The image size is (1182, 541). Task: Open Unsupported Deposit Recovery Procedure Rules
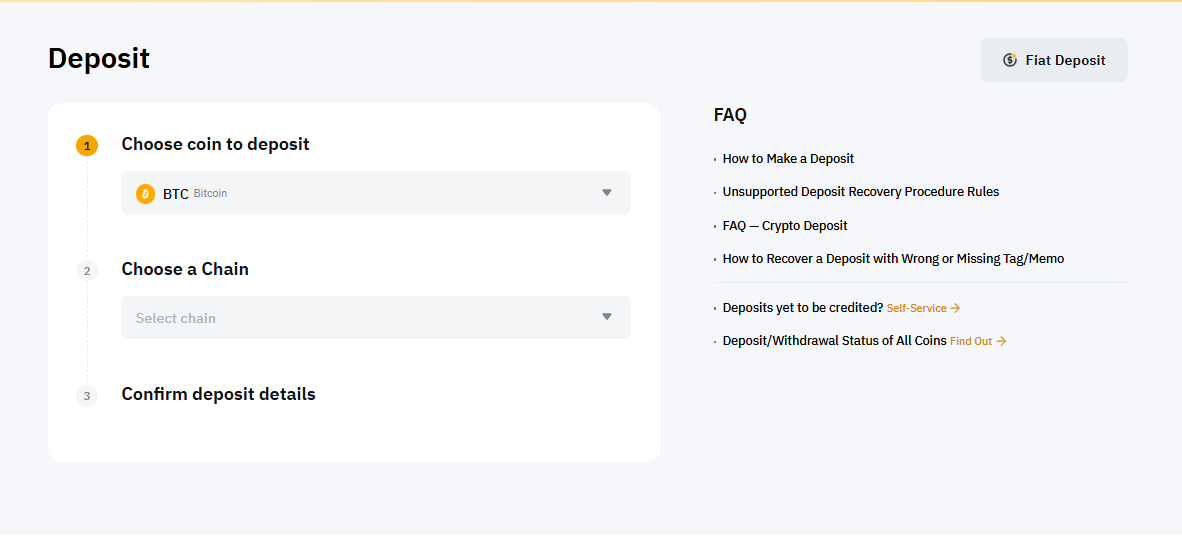860,192
